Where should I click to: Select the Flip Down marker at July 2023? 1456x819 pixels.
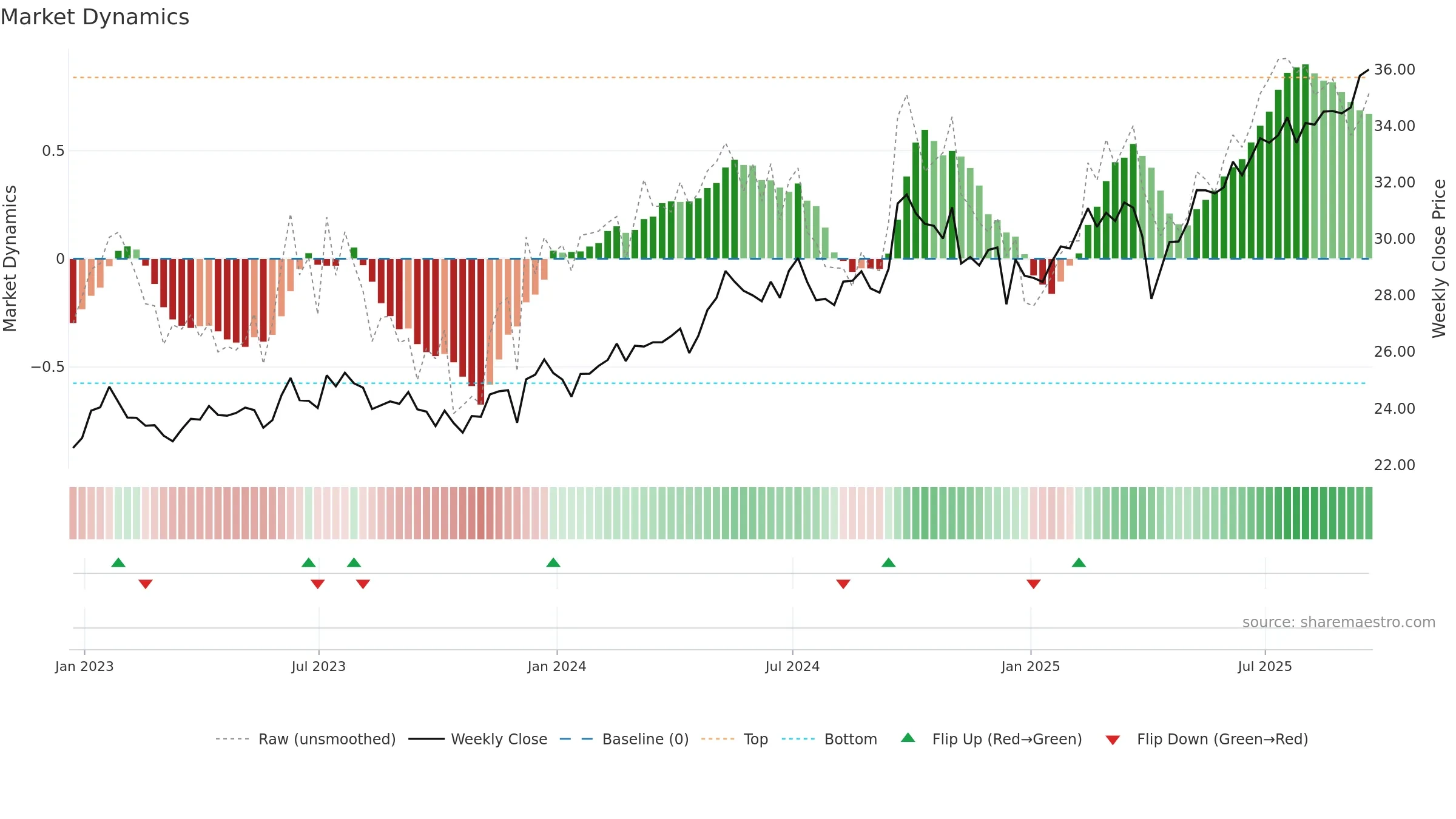(x=318, y=584)
